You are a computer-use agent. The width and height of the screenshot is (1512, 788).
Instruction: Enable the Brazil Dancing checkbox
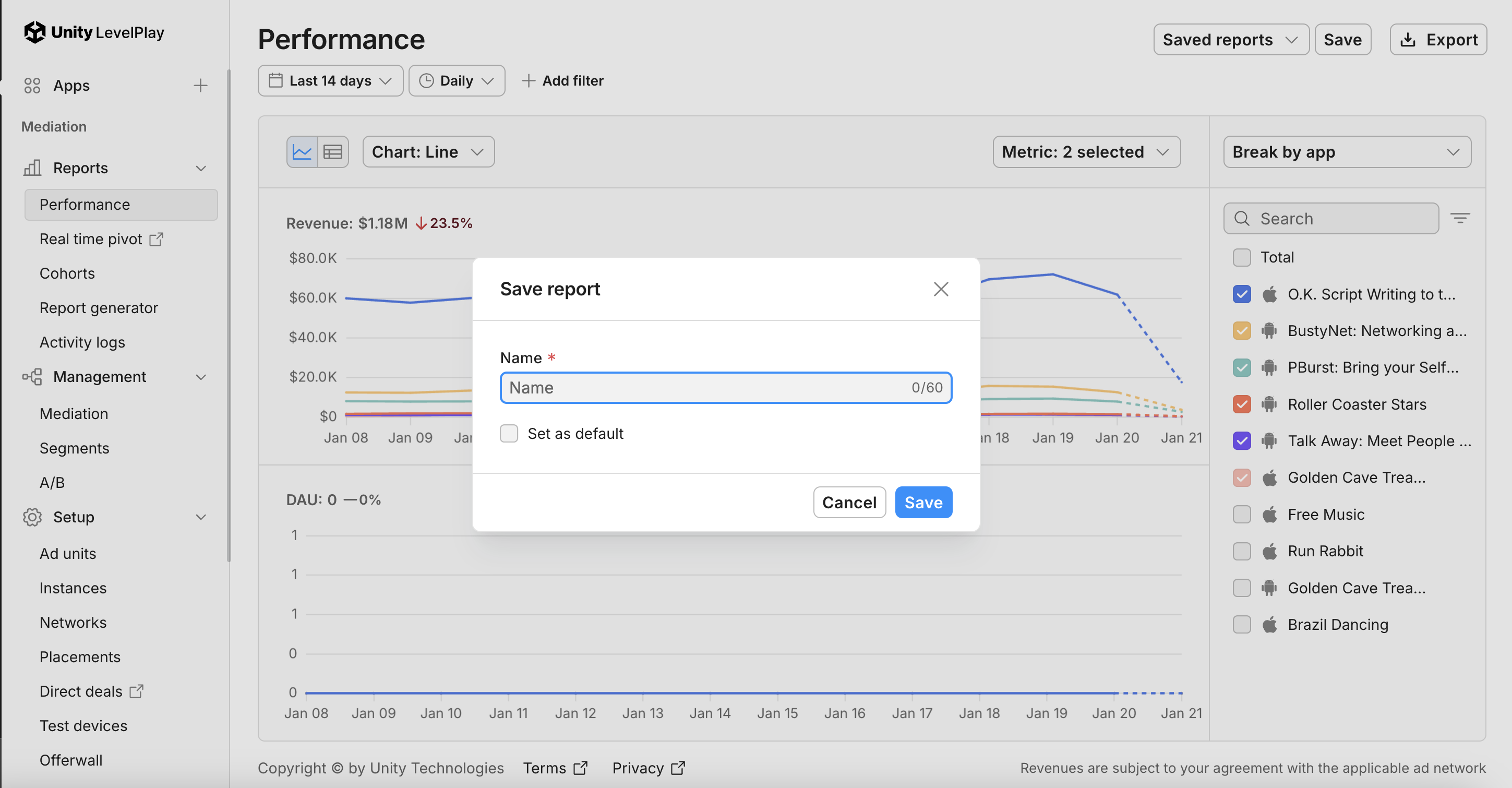click(1242, 624)
